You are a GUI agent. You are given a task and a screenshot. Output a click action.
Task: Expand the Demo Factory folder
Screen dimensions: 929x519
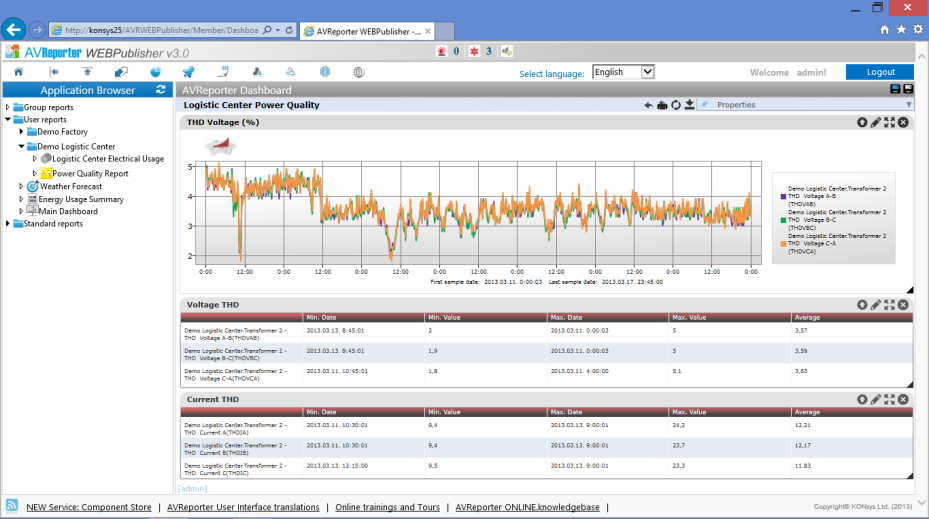point(21,132)
